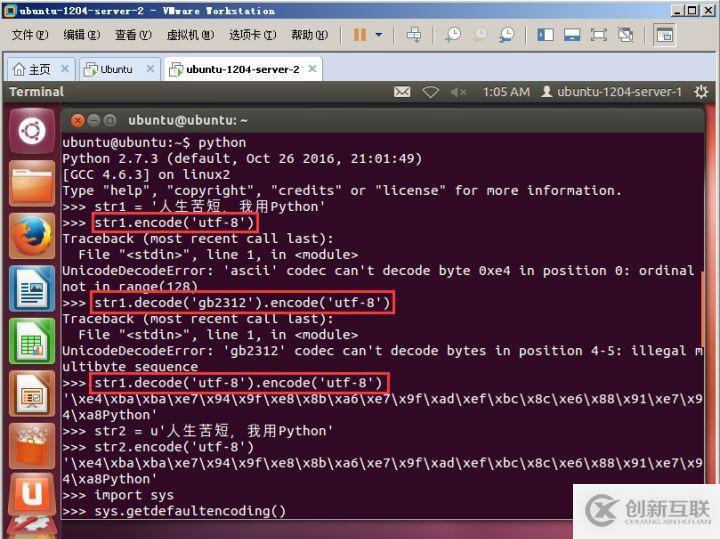The image size is (720, 539).
Task: Click the 'ubuntu@ubuntu:~$ python' prompt line
Action: click(154, 142)
